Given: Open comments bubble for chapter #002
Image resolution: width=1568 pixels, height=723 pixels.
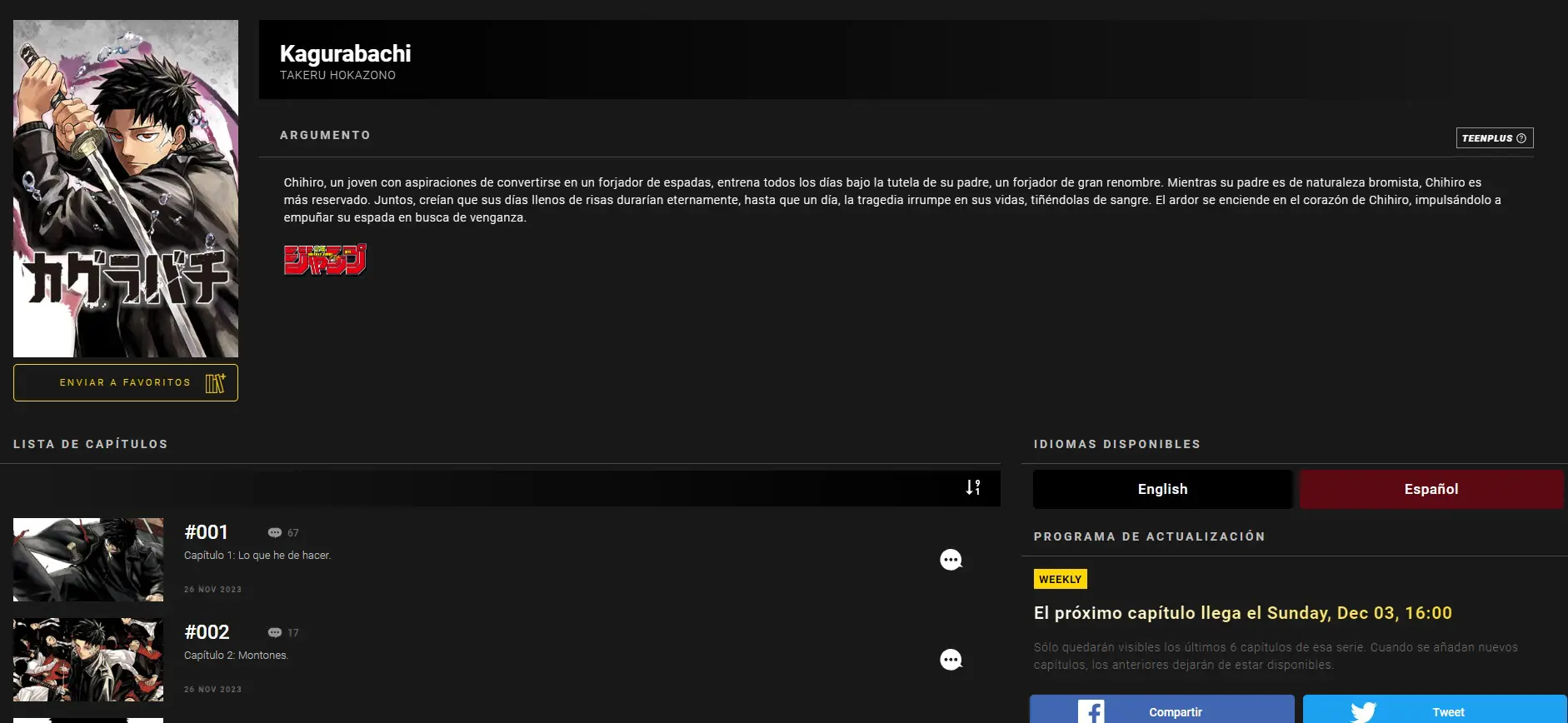Looking at the screenshot, I should [x=951, y=660].
